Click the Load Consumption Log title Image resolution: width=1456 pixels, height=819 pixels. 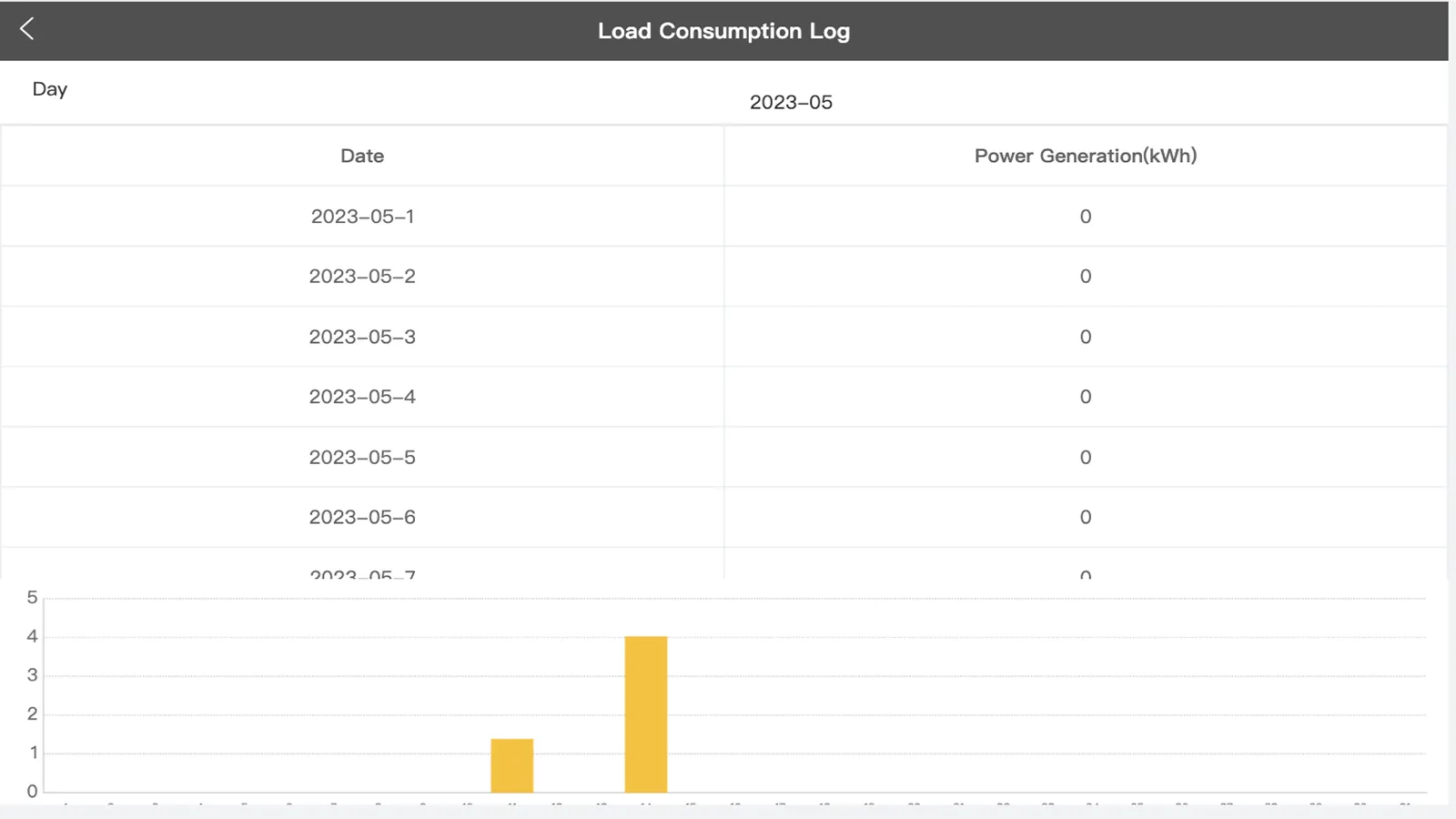coord(723,30)
